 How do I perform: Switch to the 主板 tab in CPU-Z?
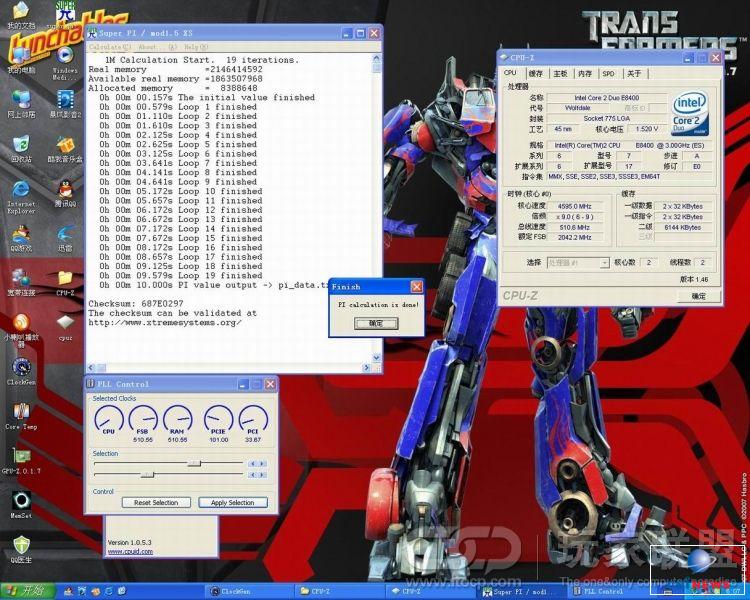click(560, 74)
